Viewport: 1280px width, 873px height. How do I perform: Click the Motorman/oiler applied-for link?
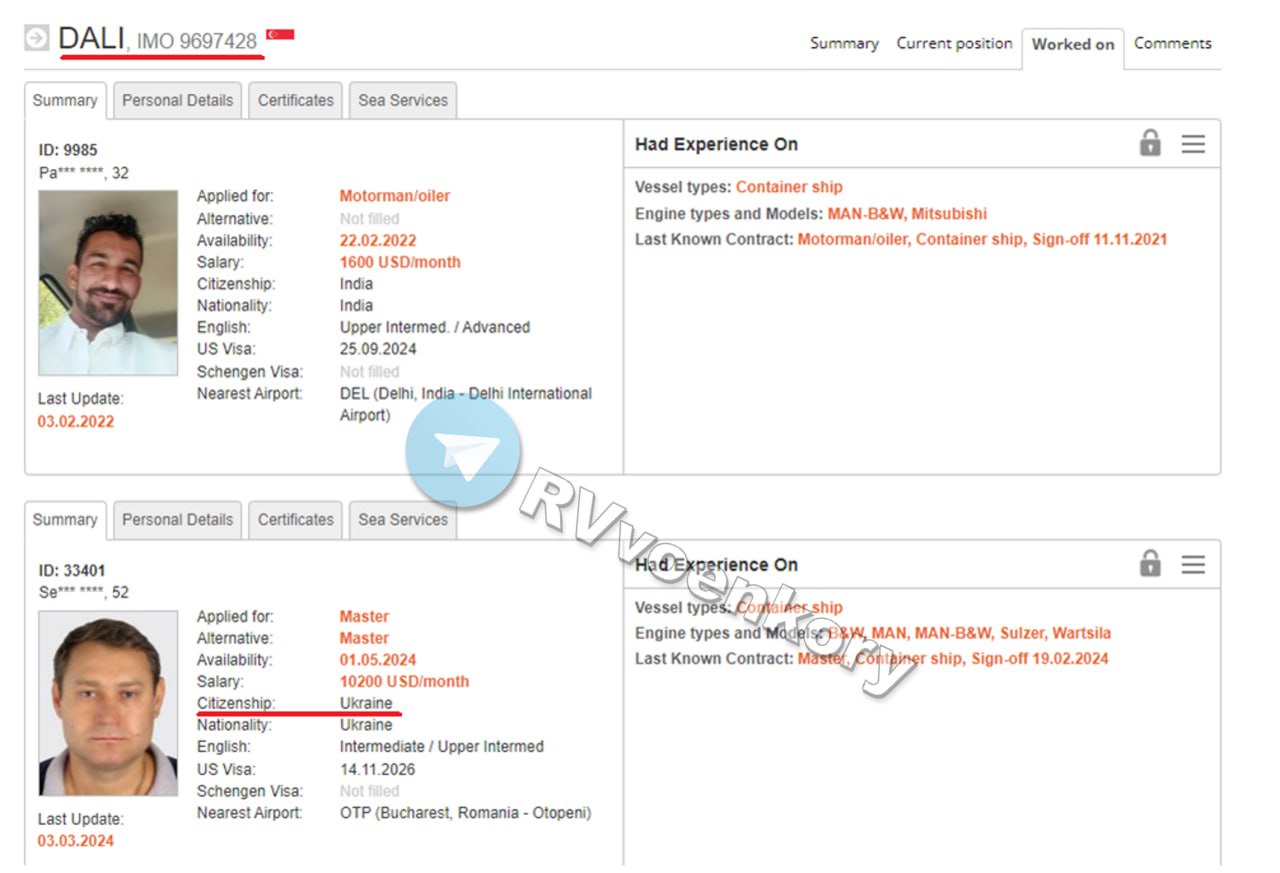coord(395,196)
